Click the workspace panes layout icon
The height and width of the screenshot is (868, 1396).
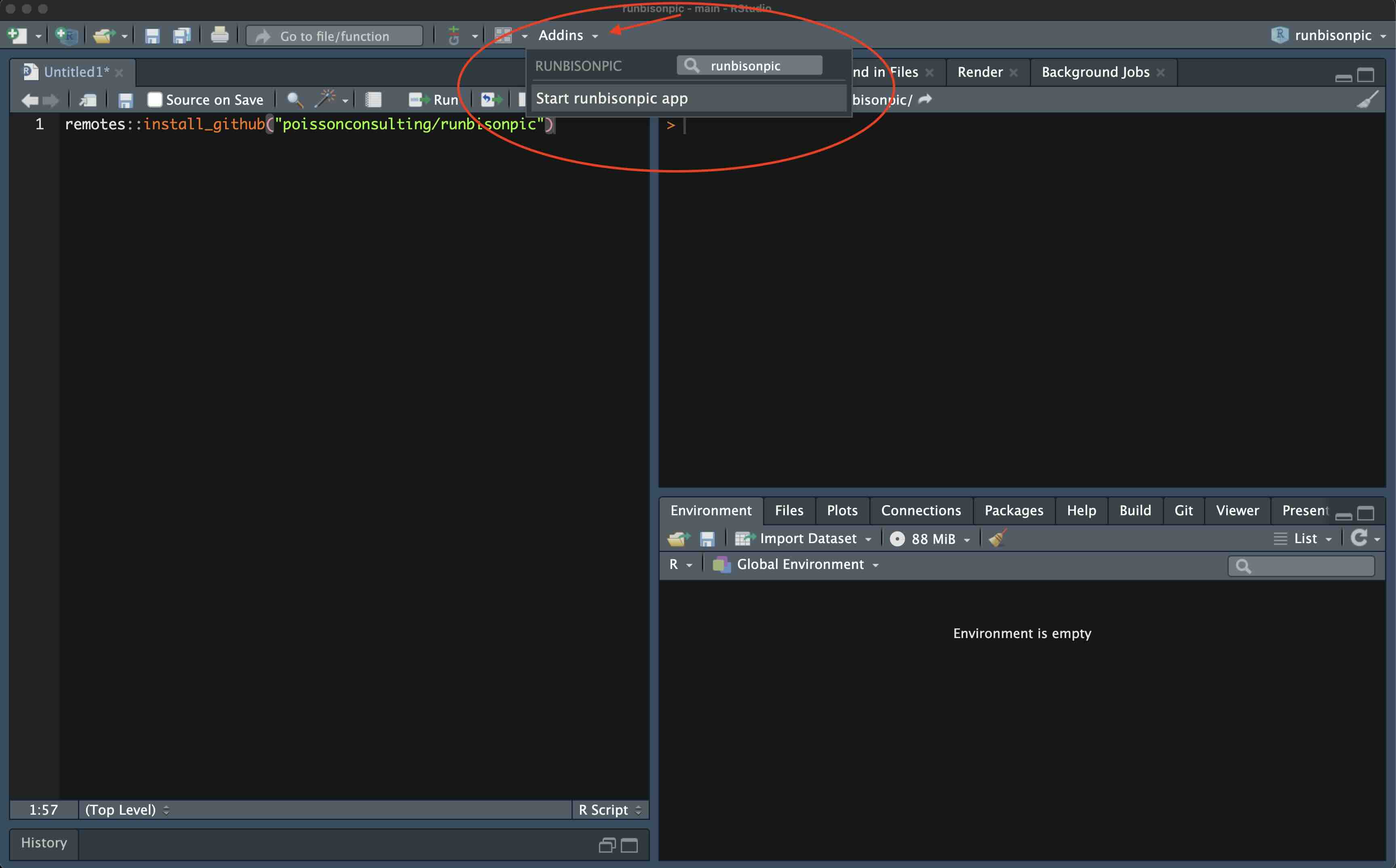click(504, 36)
